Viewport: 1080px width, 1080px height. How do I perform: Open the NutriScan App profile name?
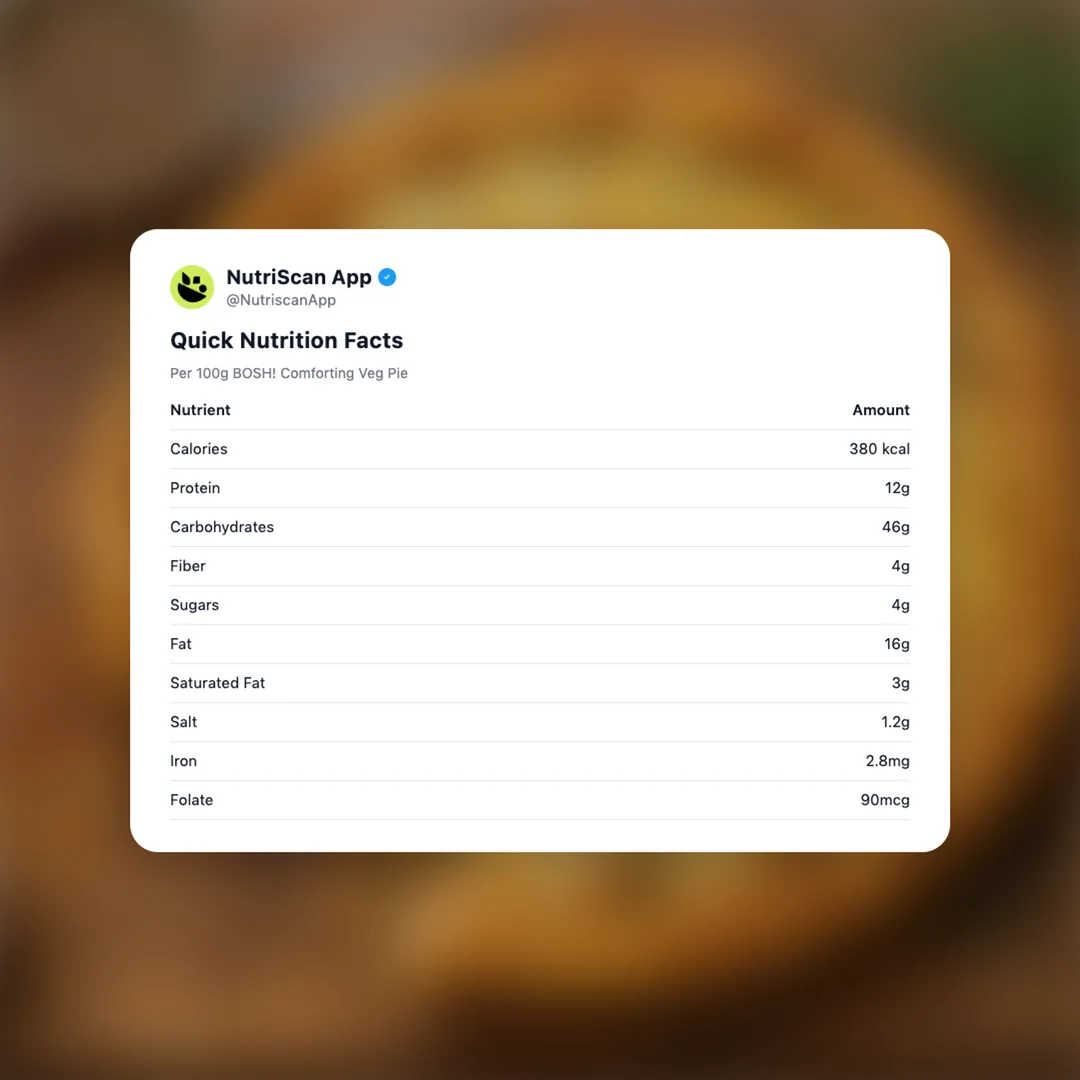point(298,277)
